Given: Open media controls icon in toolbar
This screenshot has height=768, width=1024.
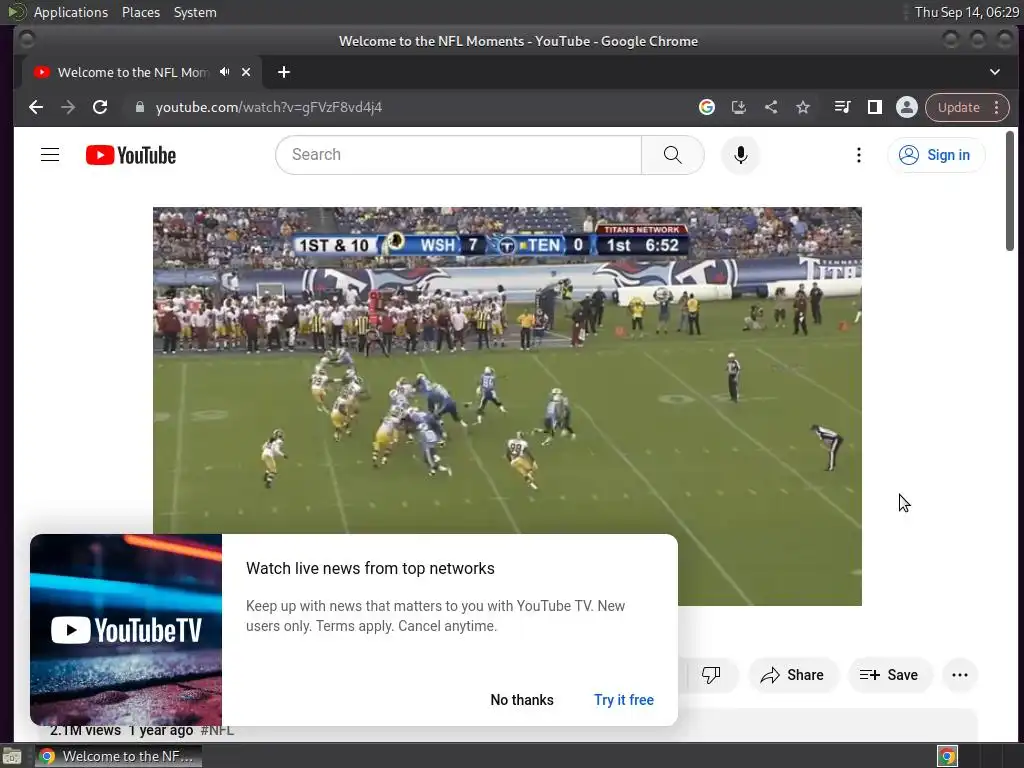Looking at the screenshot, I should click(842, 107).
